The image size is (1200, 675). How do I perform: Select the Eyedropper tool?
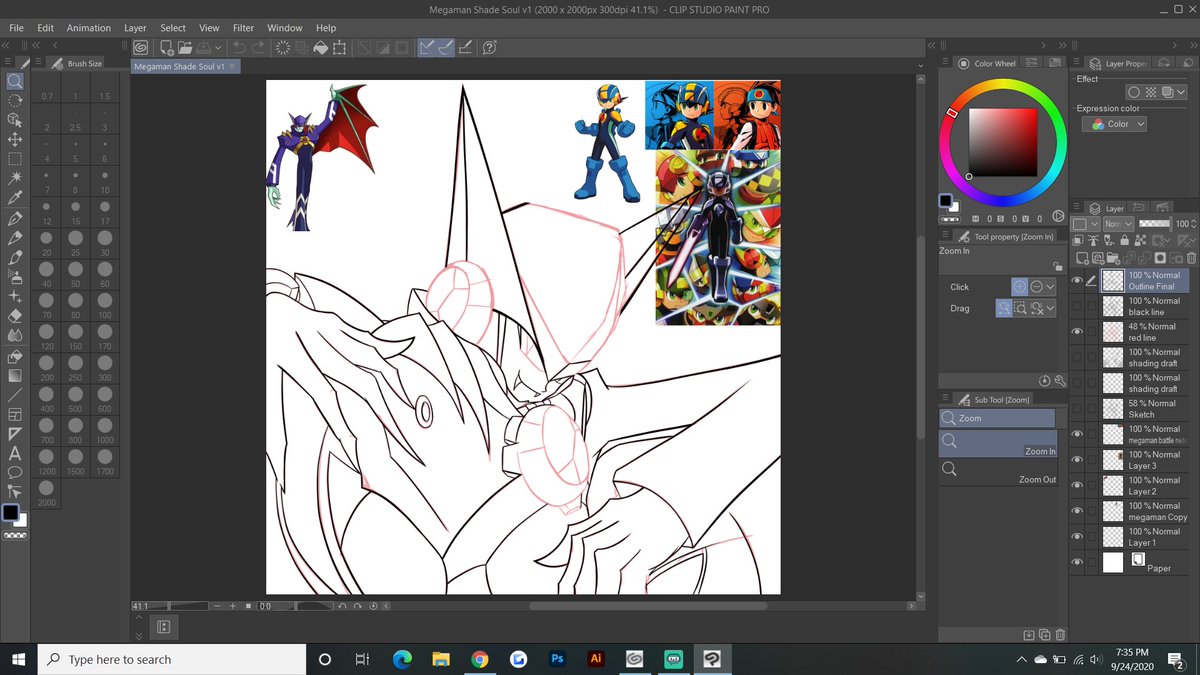point(15,198)
